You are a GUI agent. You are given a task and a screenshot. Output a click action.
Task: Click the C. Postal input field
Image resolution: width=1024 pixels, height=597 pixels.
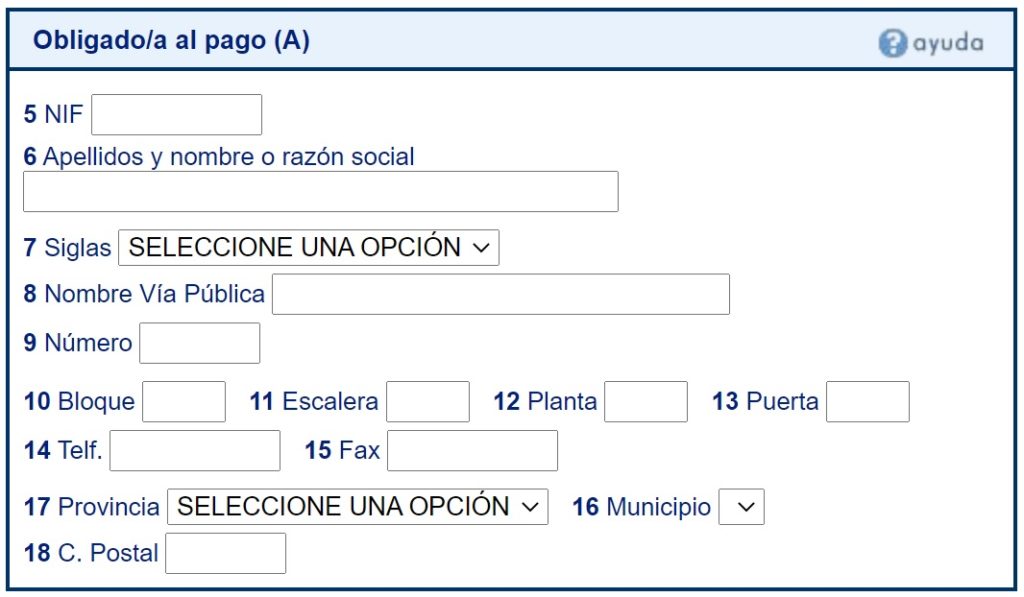click(x=225, y=553)
